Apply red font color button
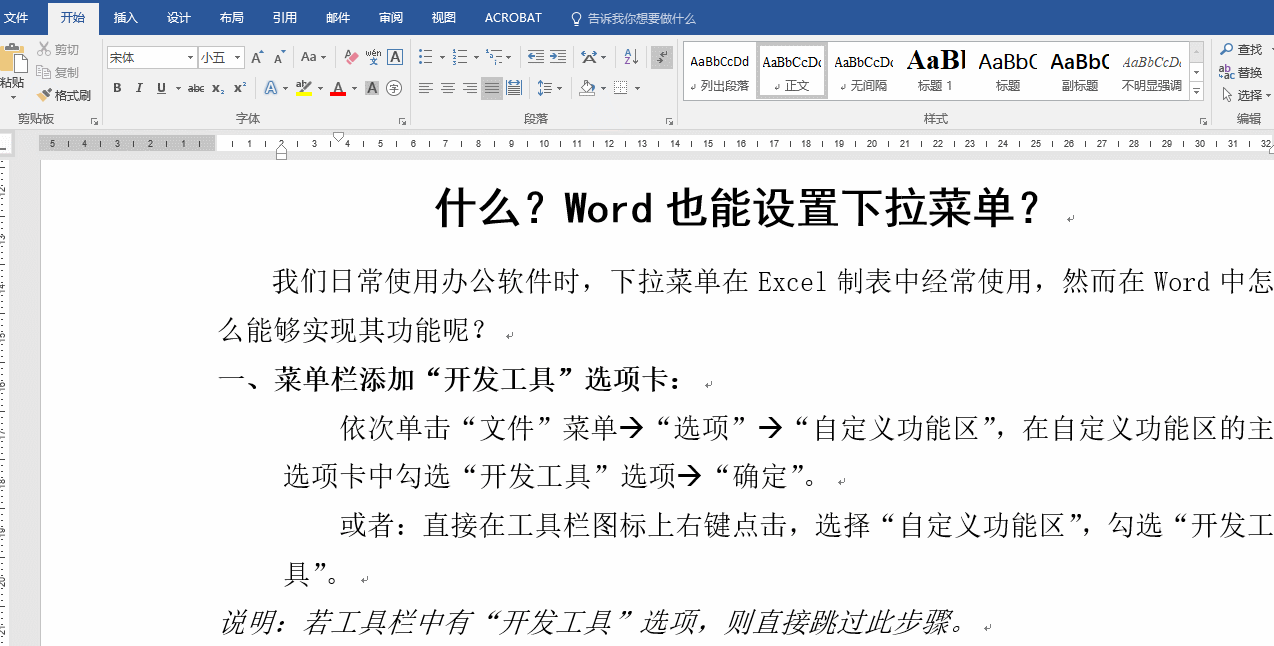This screenshot has height=646, width=1274. (x=338, y=88)
